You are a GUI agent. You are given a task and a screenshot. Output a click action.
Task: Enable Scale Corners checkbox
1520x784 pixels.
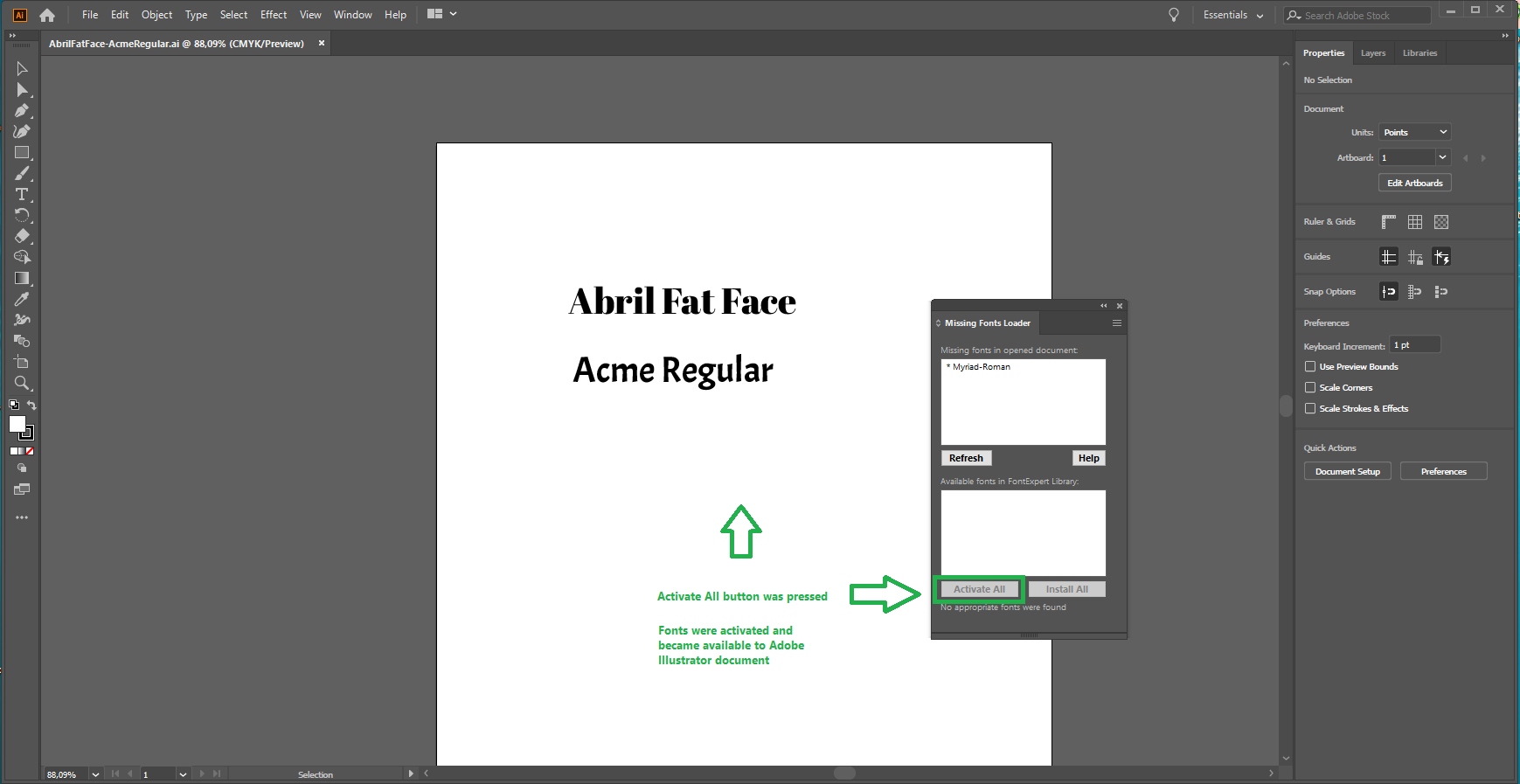pos(1310,388)
